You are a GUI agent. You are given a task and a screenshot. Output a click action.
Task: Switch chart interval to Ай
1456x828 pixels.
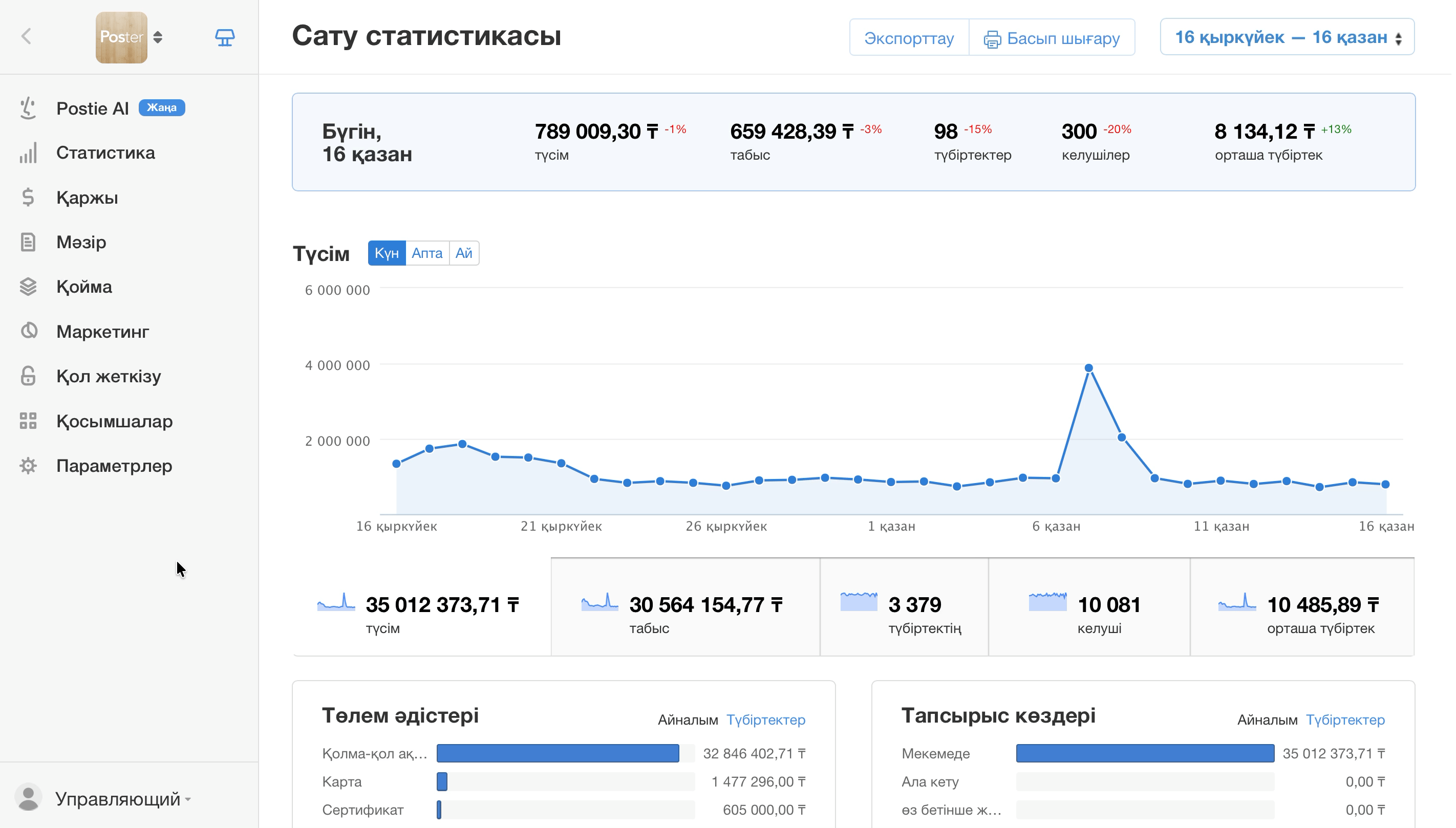coord(464,253)
